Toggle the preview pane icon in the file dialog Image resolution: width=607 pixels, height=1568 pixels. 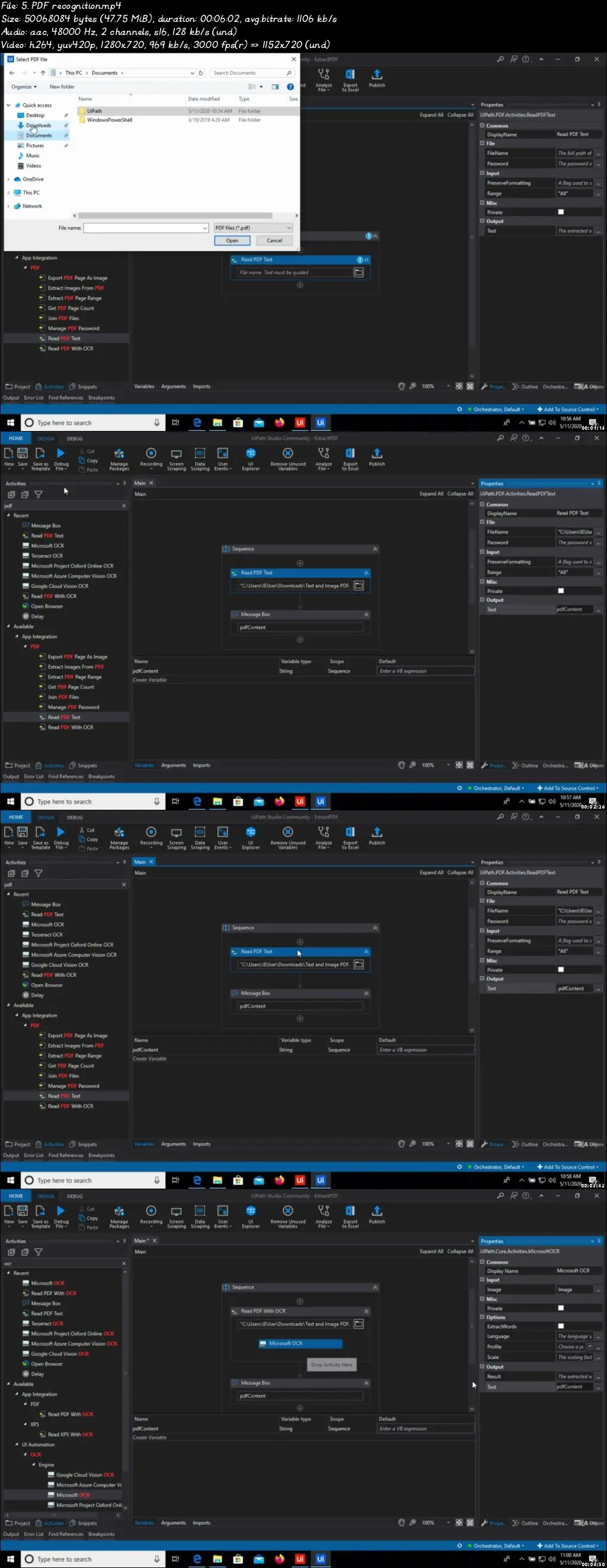[x=275, y=87]
